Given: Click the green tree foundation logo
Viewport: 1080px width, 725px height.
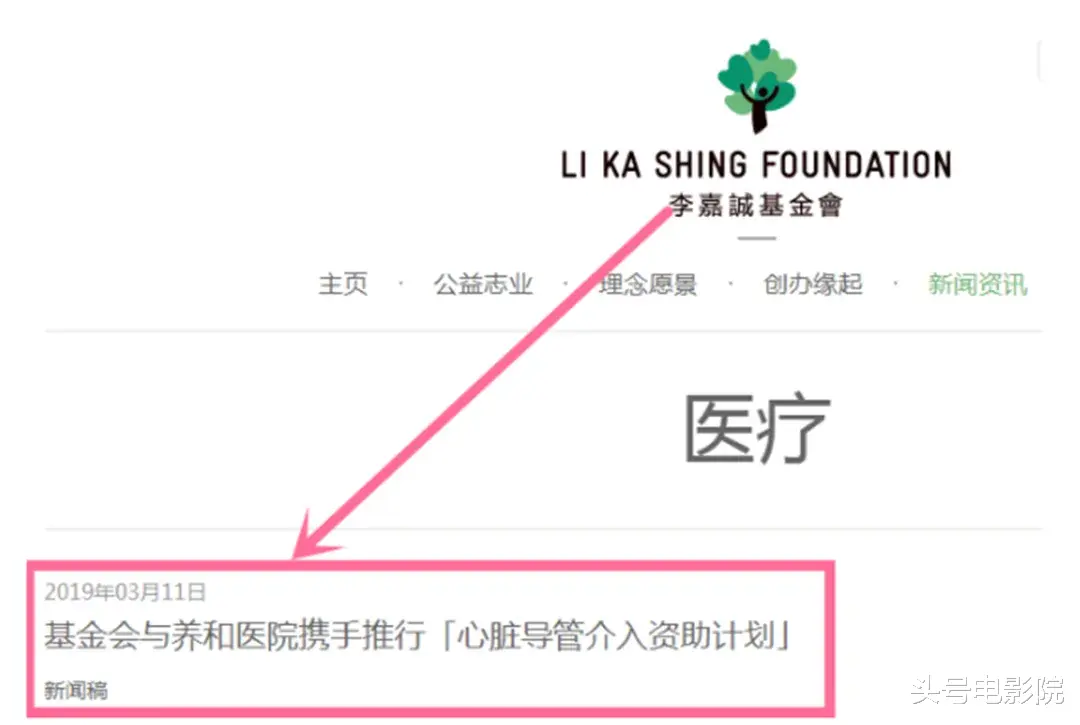Looking at the screenshot, I should coord(757,86).
